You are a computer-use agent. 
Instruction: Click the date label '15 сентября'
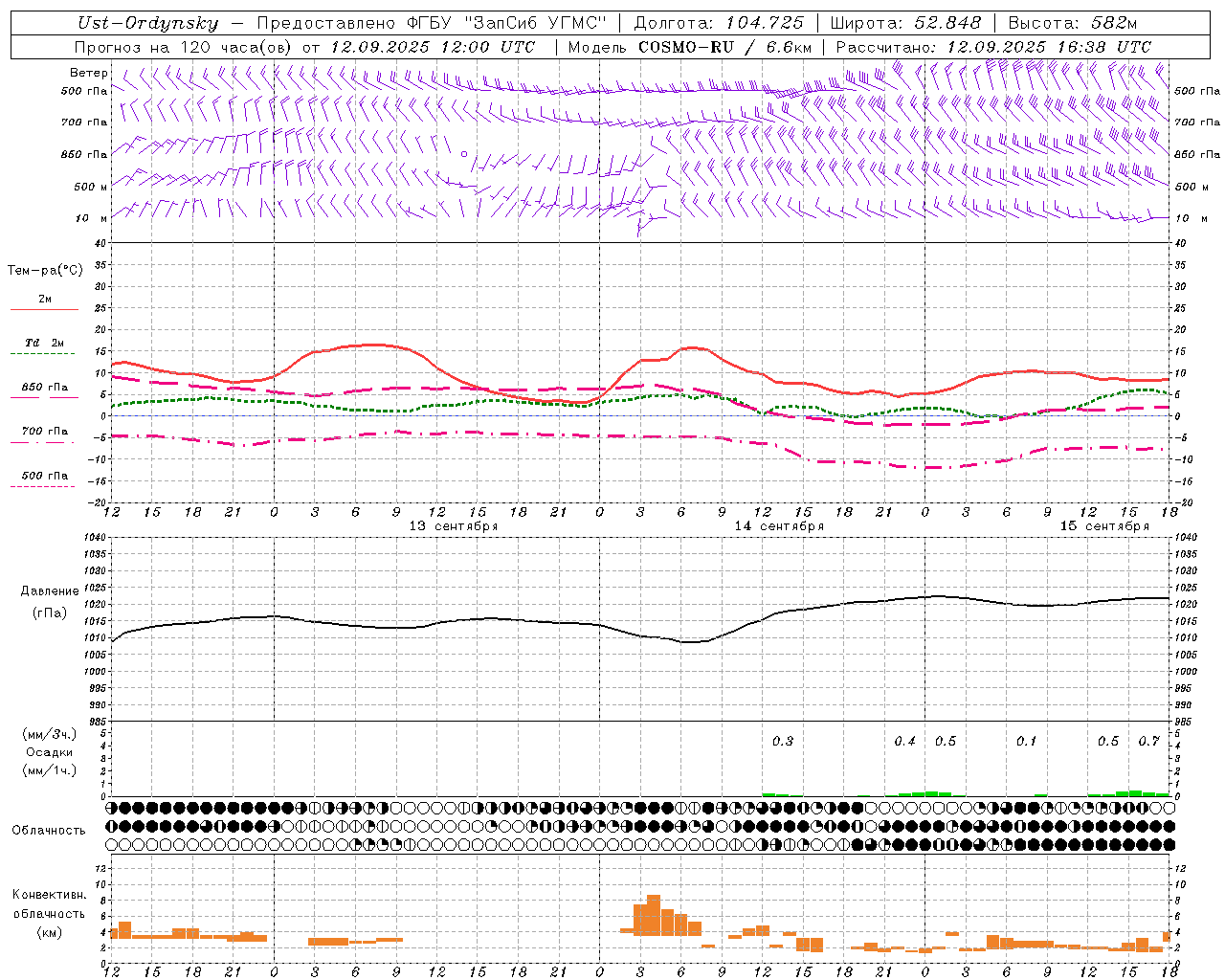point(1104,526)
